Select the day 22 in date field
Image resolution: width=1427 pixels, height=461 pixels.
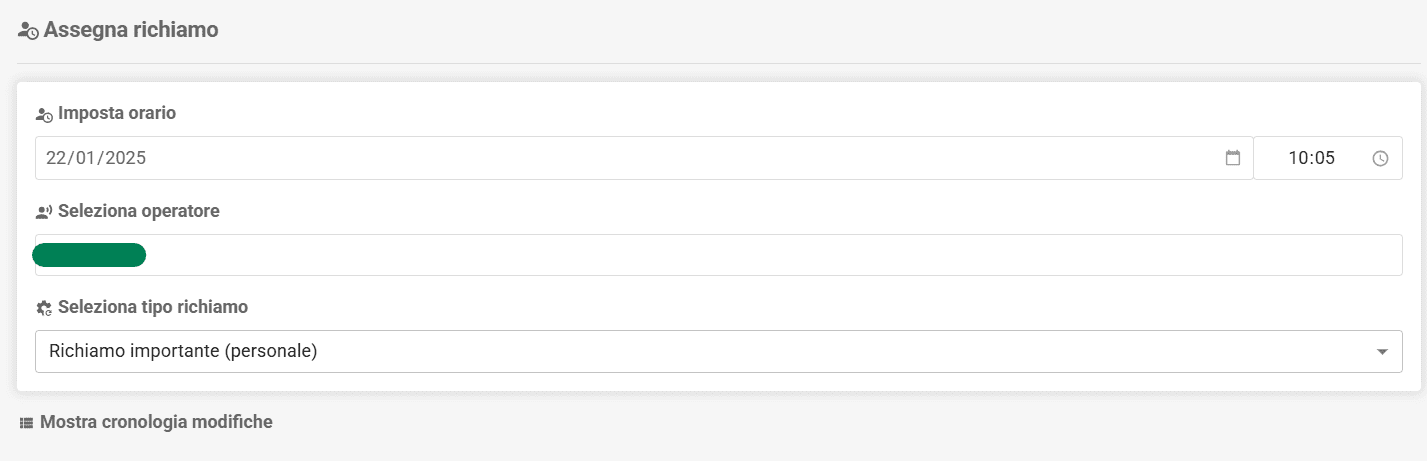tap(56, 158)
